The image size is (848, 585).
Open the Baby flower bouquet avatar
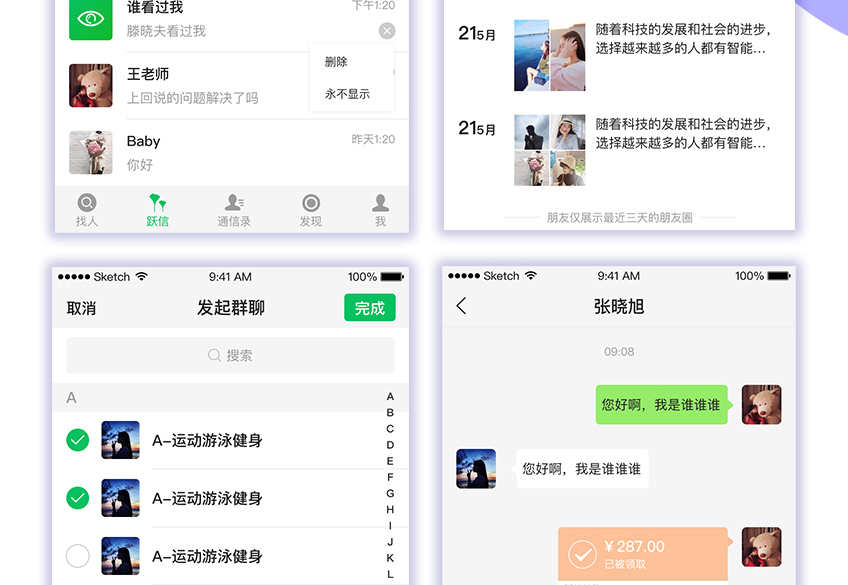91,152
